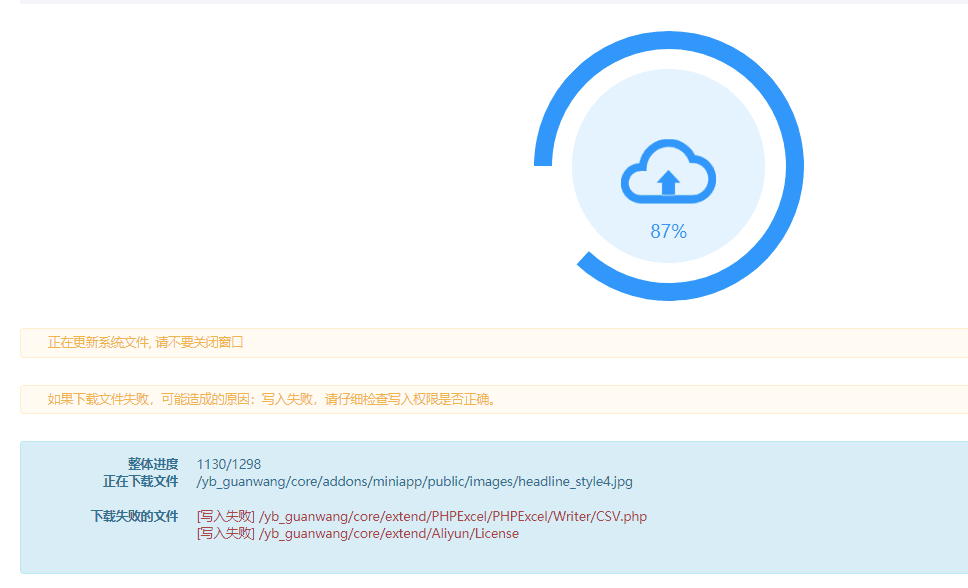Click the '整体进度' label
Image resolution: width=968 pixels, height=588 pixels.
click(153, 464)
